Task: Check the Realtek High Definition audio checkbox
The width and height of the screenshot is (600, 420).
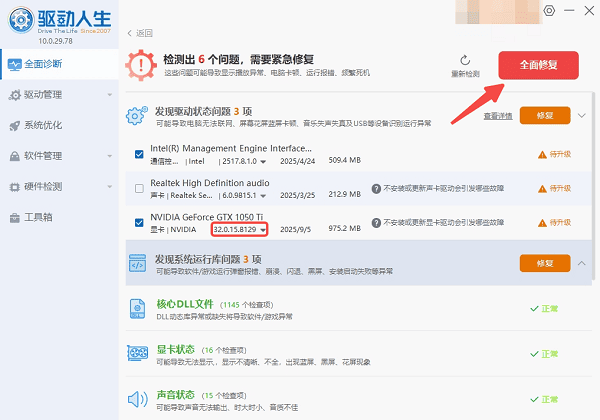Action: coord(139,188)
